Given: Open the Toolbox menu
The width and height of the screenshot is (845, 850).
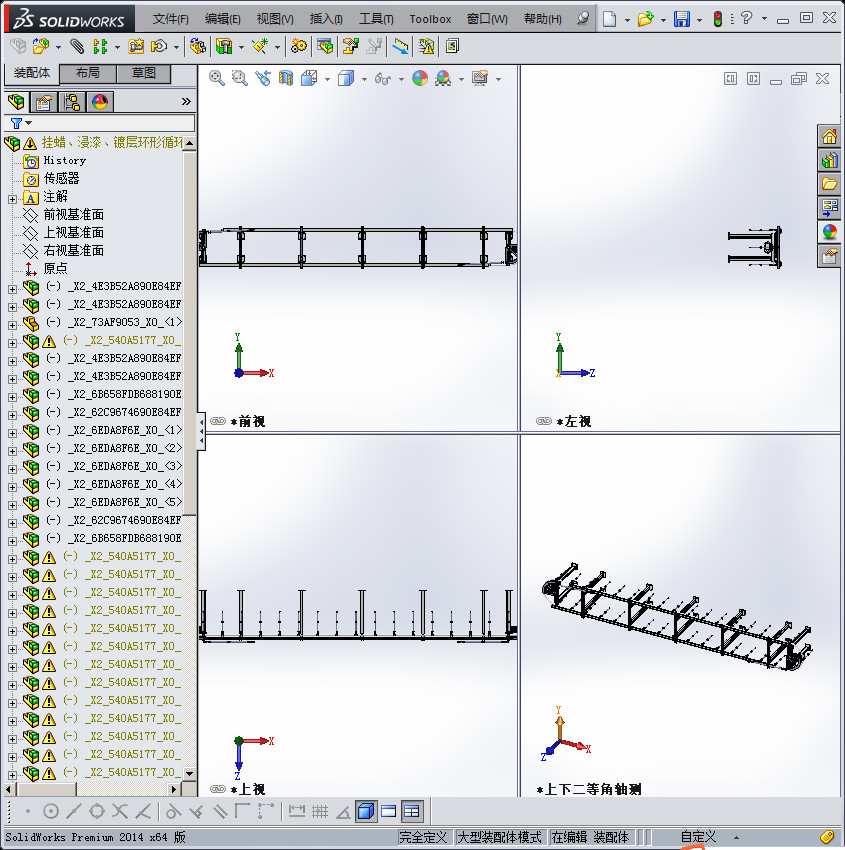Looking at the screenshot, I should (430, 19).
